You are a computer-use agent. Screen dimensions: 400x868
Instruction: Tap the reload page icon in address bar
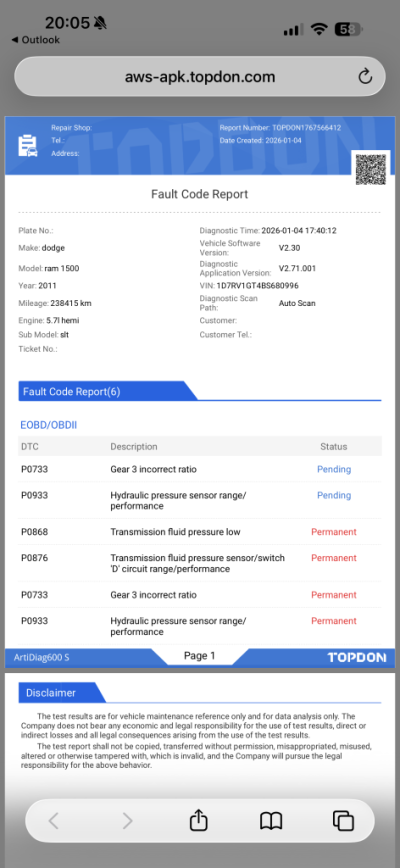[x=365, y=76]
